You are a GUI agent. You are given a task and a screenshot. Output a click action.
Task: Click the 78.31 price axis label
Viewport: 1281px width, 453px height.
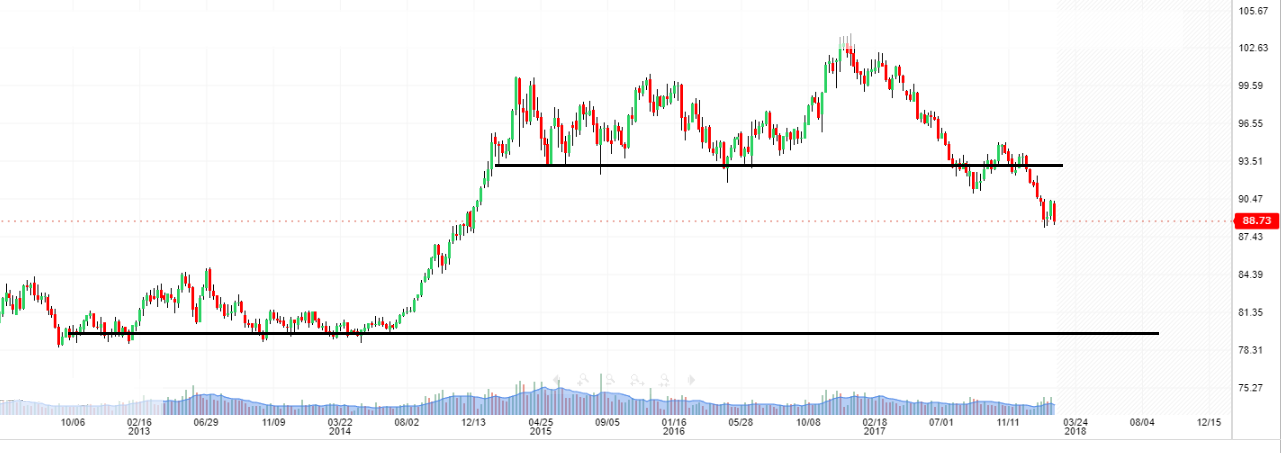pos(1253,350)
